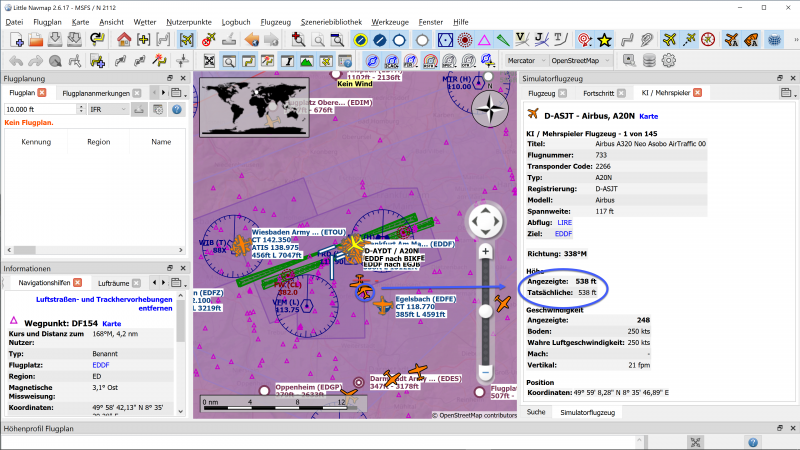Toggle userpoints yellow star icon
This screenshot has width=800, height=450.
[605, 39]
